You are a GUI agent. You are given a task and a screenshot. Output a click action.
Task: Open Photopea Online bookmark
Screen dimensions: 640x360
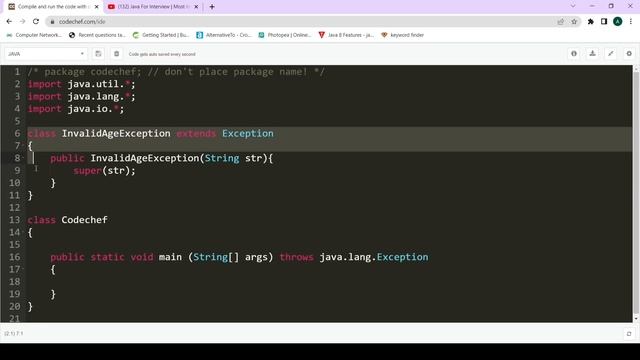point(285,35)
